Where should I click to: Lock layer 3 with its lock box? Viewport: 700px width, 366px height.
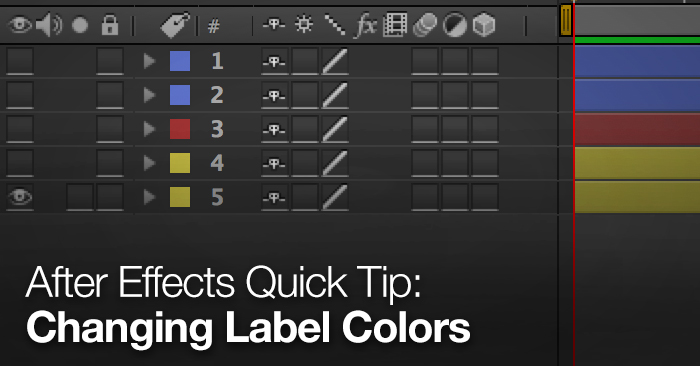[x=110, y=129]
